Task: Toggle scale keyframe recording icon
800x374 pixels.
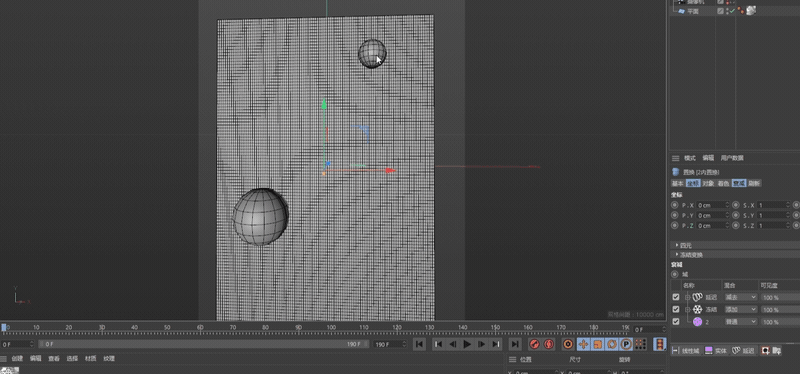Action: (x=598, y=344)
